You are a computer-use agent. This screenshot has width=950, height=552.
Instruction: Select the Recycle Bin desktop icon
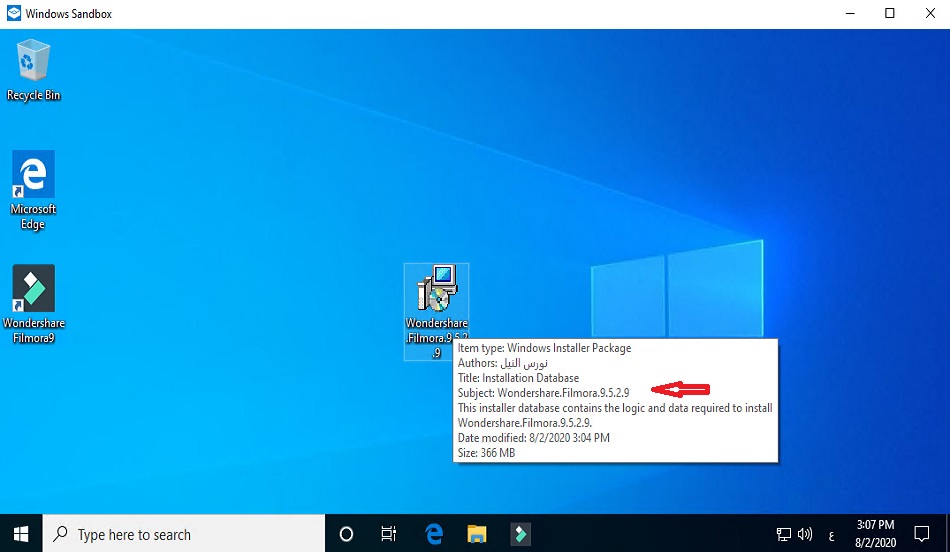tap(33, 62)
